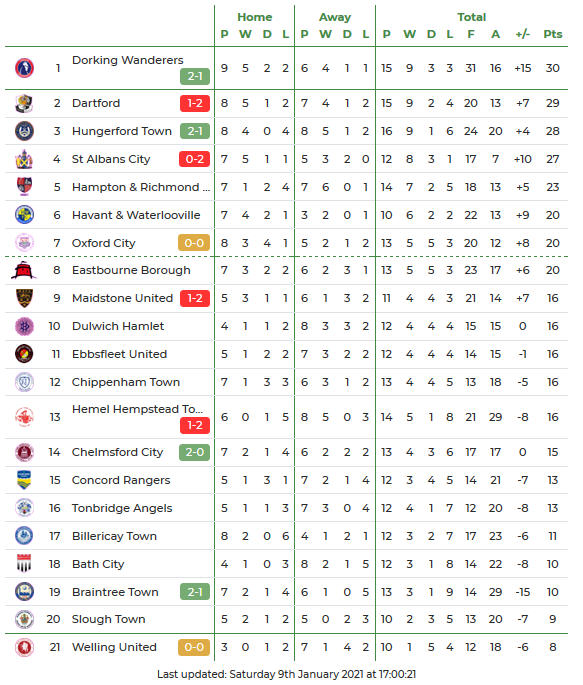Select the Home column group header
The image size is (583, 685).
click(255, 17)
